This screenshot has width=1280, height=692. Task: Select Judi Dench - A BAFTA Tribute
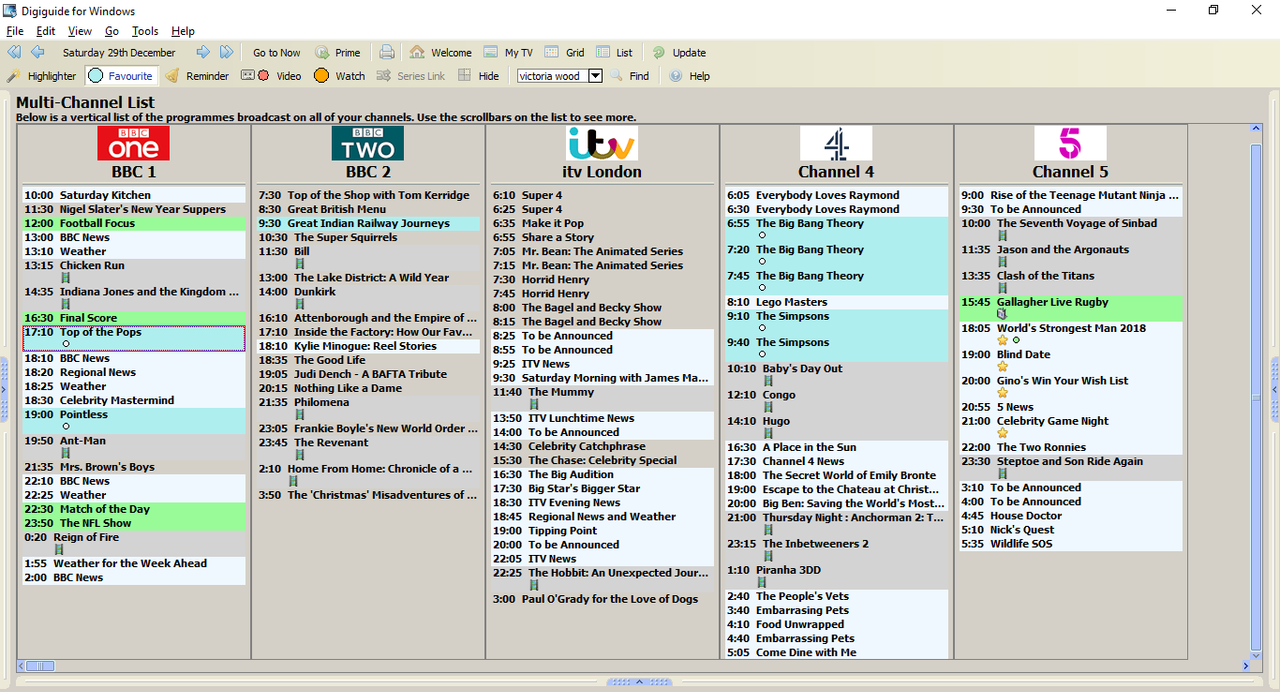(368, 374)
